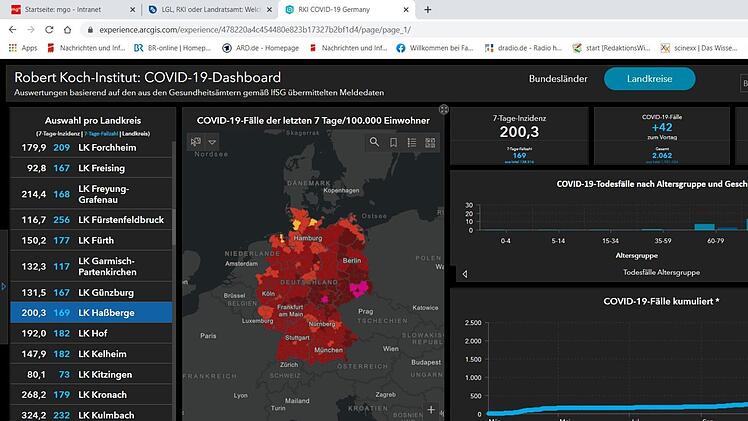This screenshot has width=748, height=421.
Task: Open first Nachrichten und Inf... bookmark
Action: tap(86, 48)
